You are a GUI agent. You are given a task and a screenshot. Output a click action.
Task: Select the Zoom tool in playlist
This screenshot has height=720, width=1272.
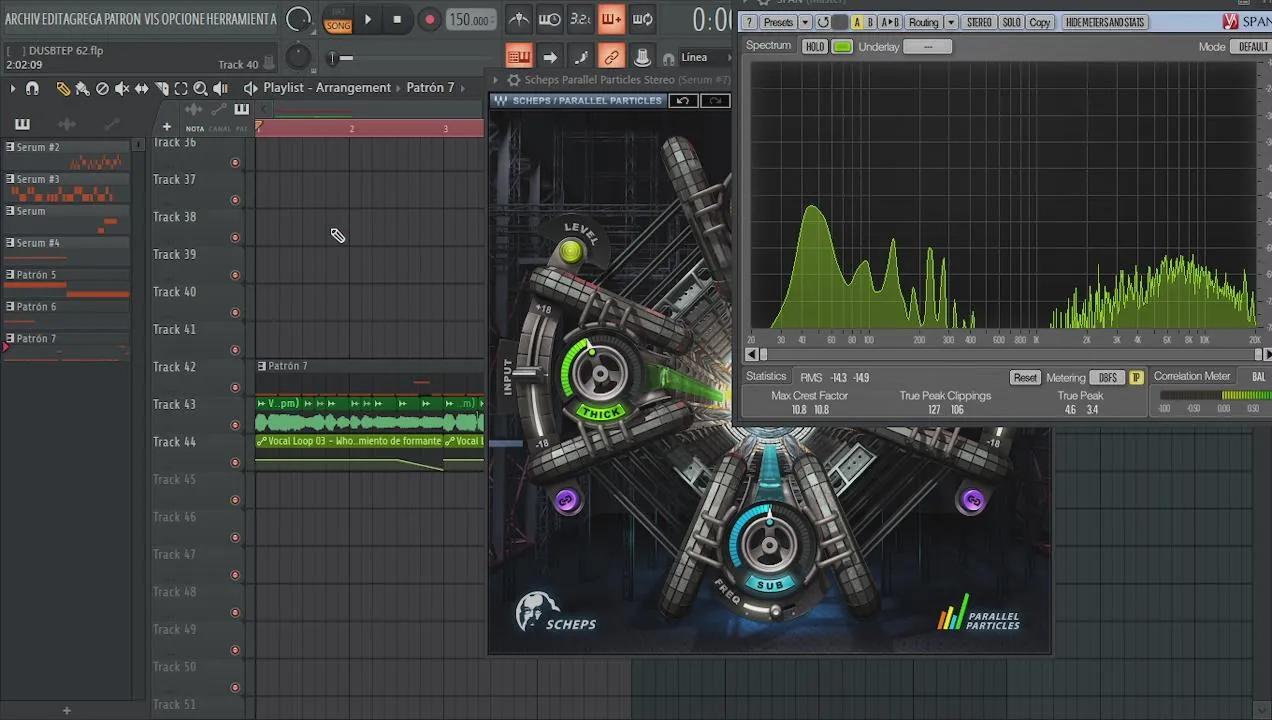point(200,88)
